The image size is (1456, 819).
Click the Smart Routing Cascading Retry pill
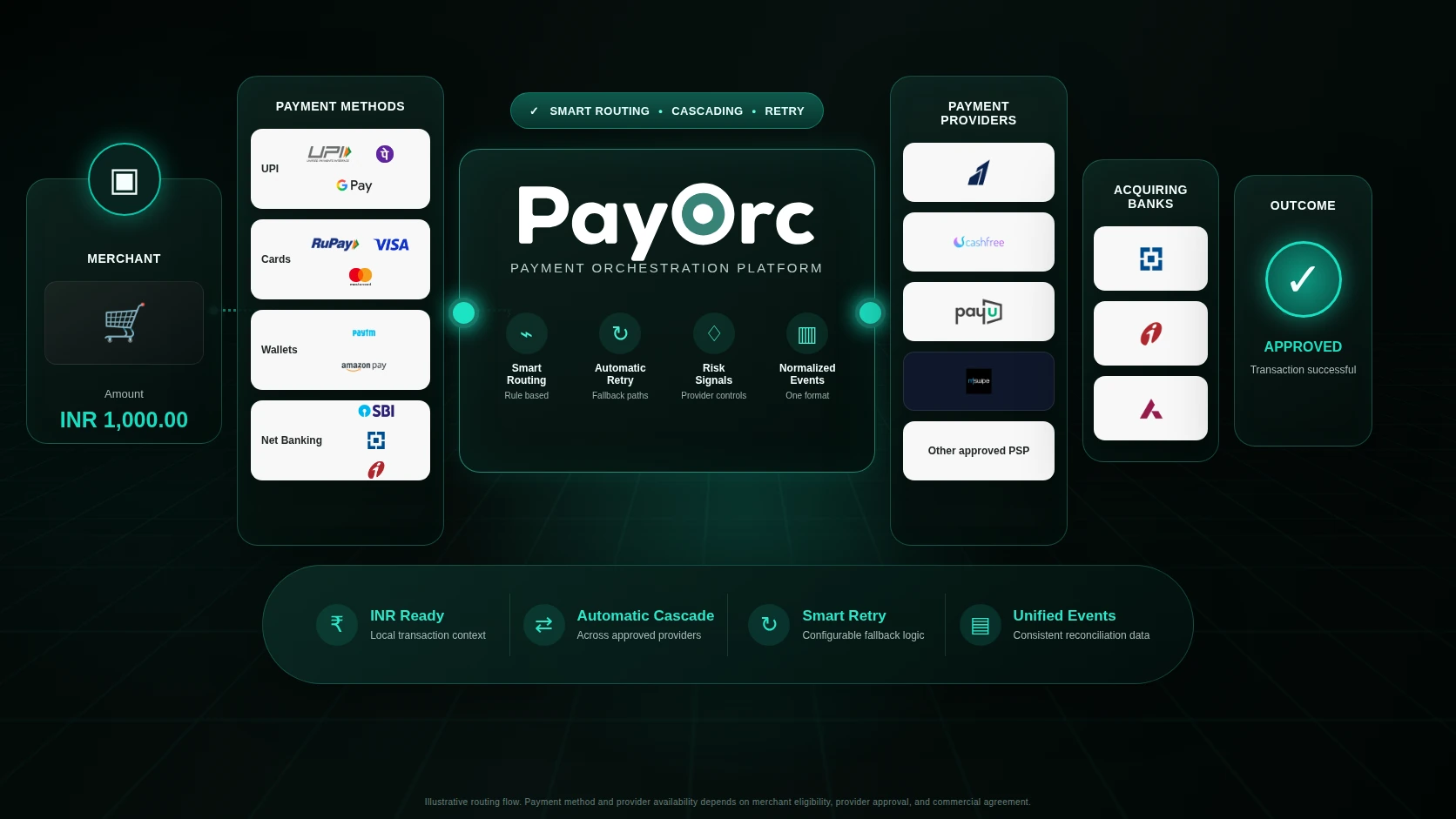(667, 111)
